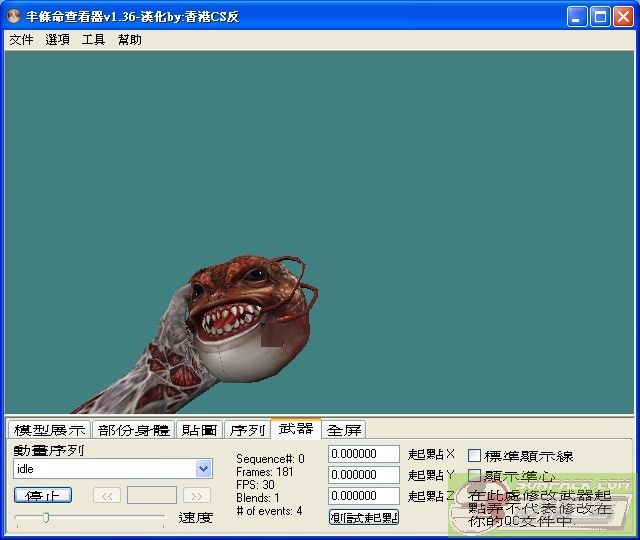Switch to the 全屏 tab
The width and height of the screenshot is (640, 540).
point(344,430)
